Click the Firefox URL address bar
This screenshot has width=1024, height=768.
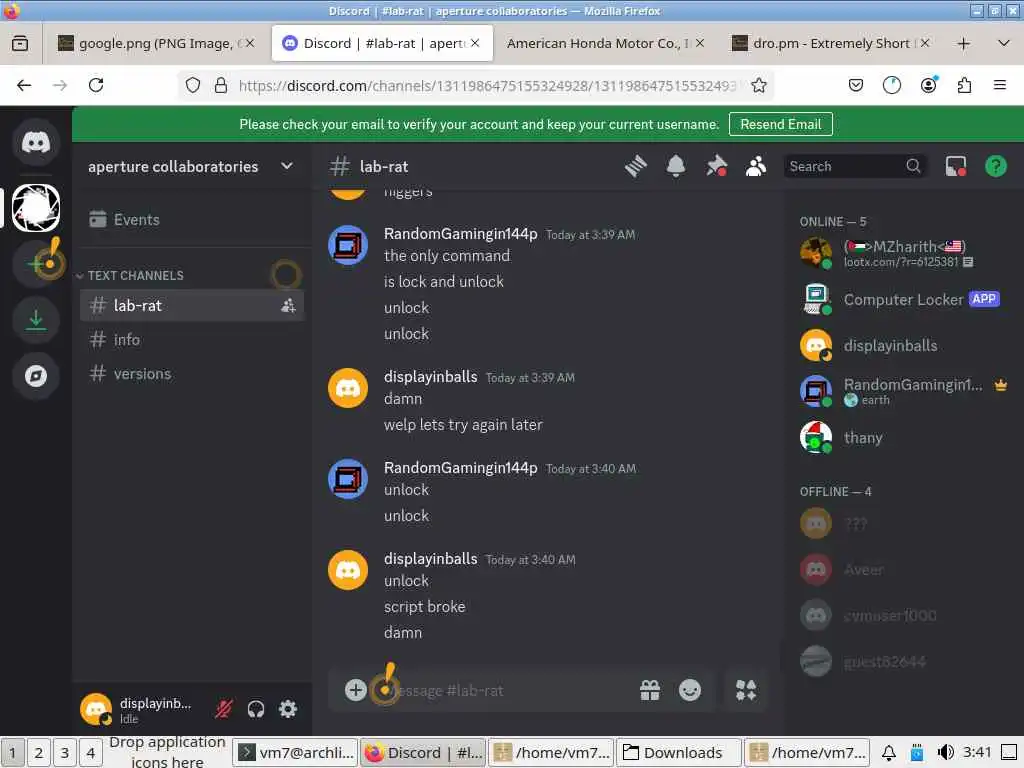tap(487, 86)
